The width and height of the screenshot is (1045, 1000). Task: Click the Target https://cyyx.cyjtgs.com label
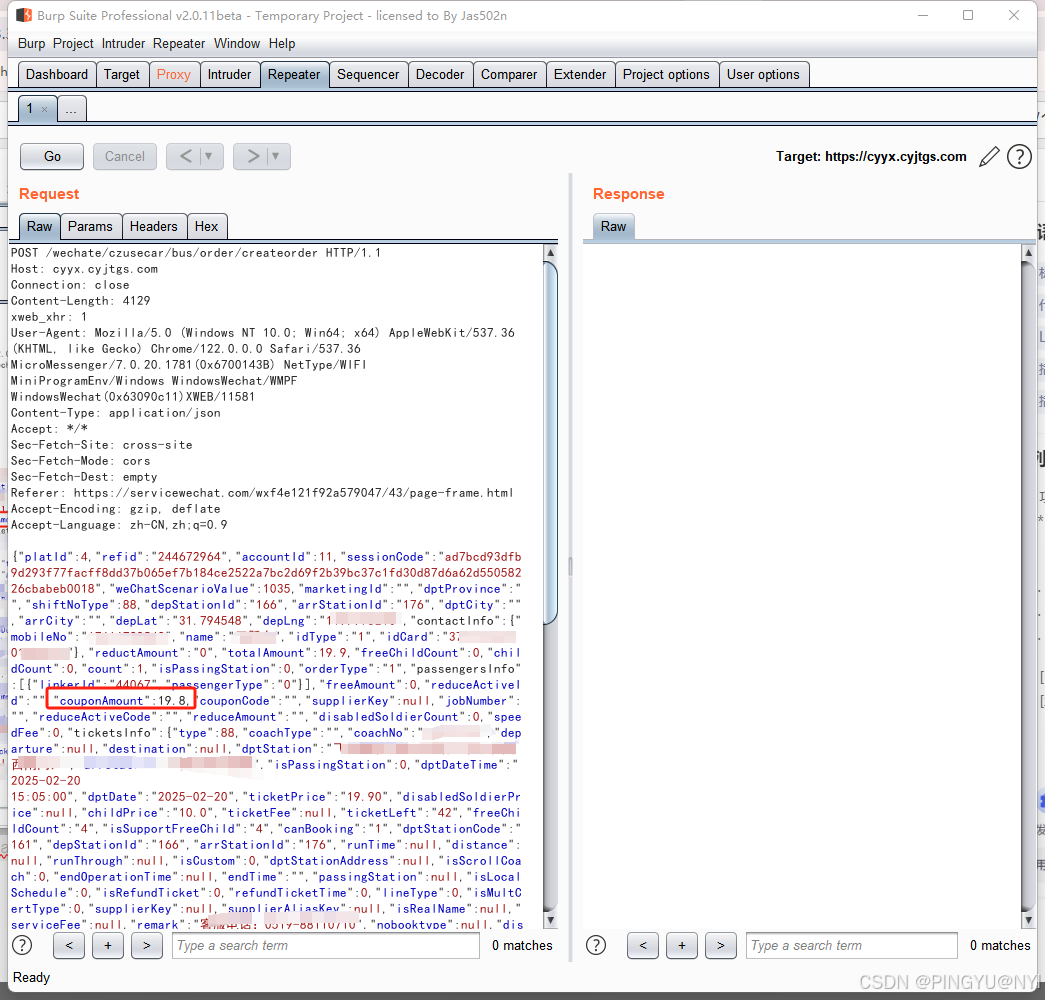871,157
